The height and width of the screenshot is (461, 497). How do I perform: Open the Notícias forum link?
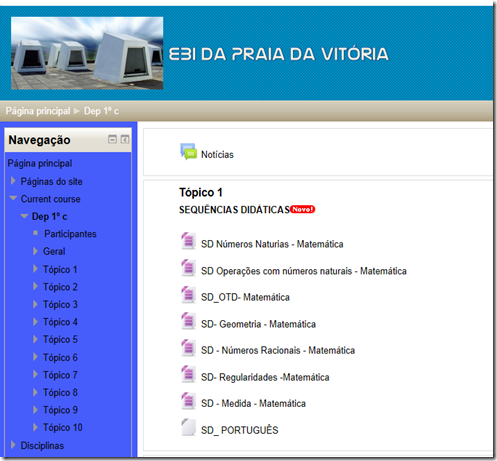[x=217, y=155]
